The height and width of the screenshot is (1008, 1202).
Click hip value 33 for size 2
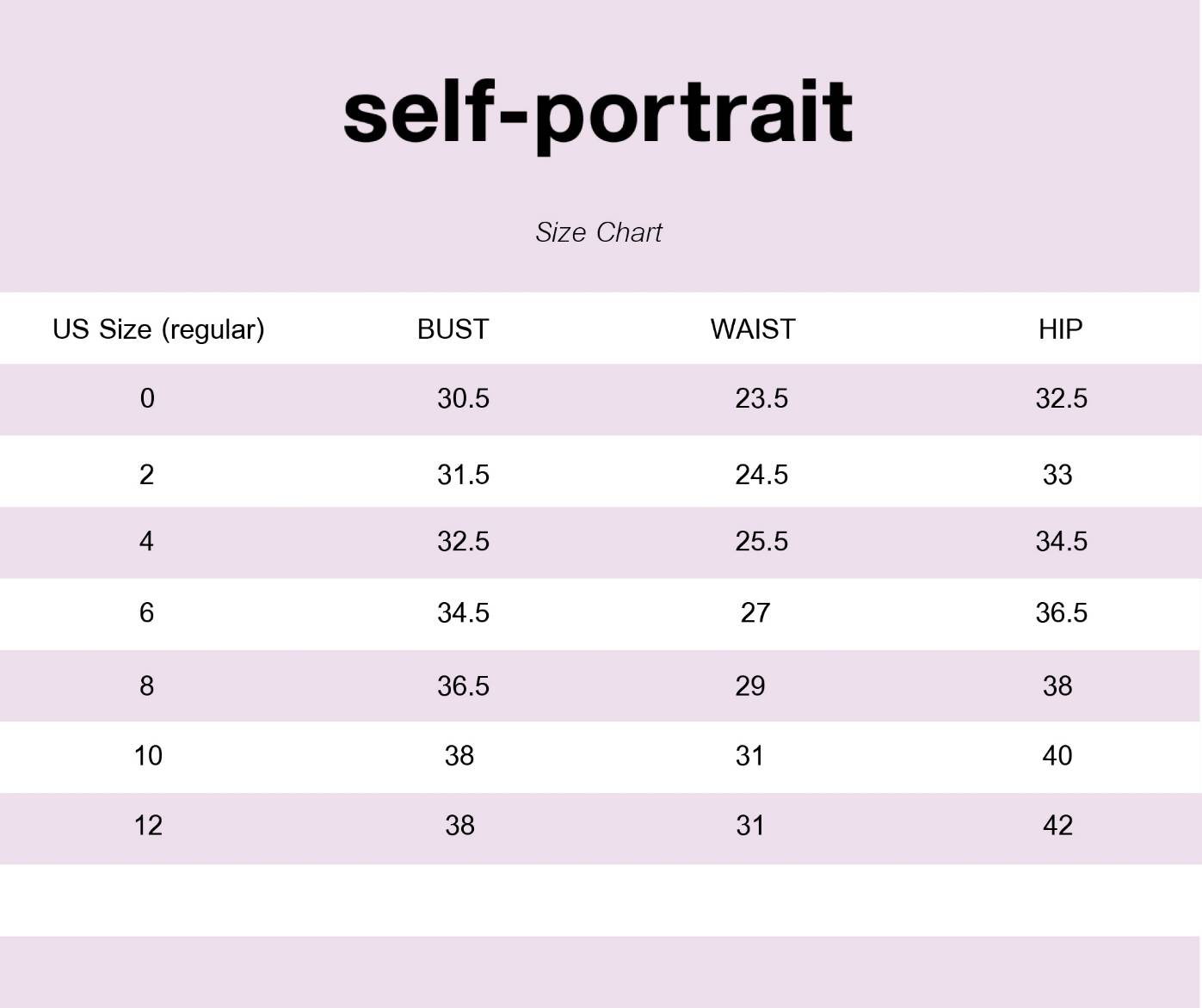click(x=1057, y=475)
